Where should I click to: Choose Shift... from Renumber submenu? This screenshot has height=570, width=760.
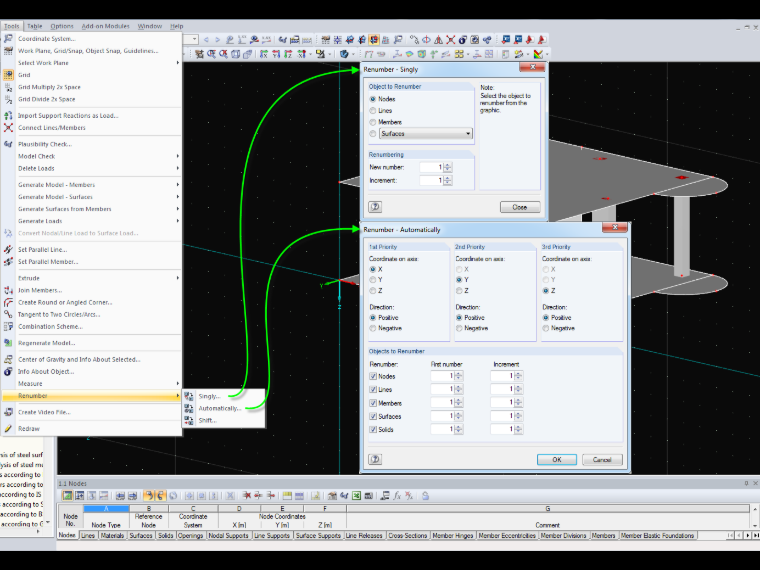207,420
